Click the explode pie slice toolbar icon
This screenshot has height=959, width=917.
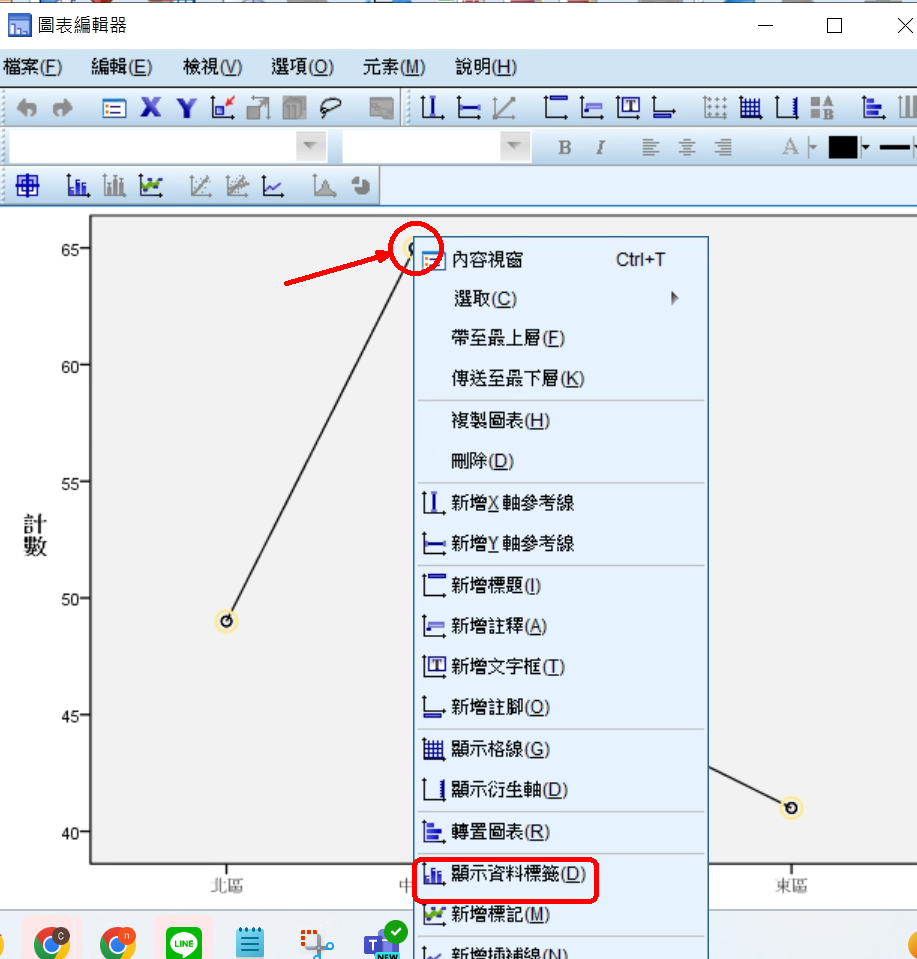pos(361,185)
